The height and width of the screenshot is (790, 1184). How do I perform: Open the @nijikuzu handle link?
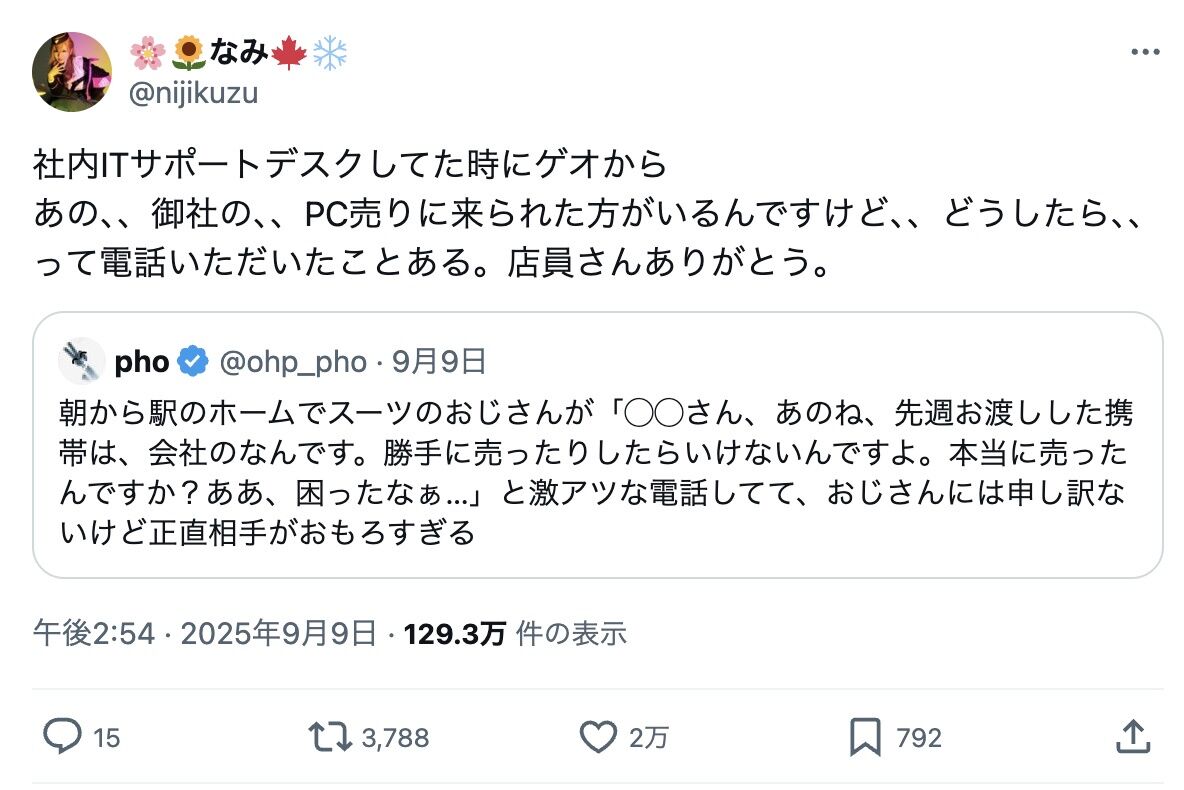click(193, 93)
